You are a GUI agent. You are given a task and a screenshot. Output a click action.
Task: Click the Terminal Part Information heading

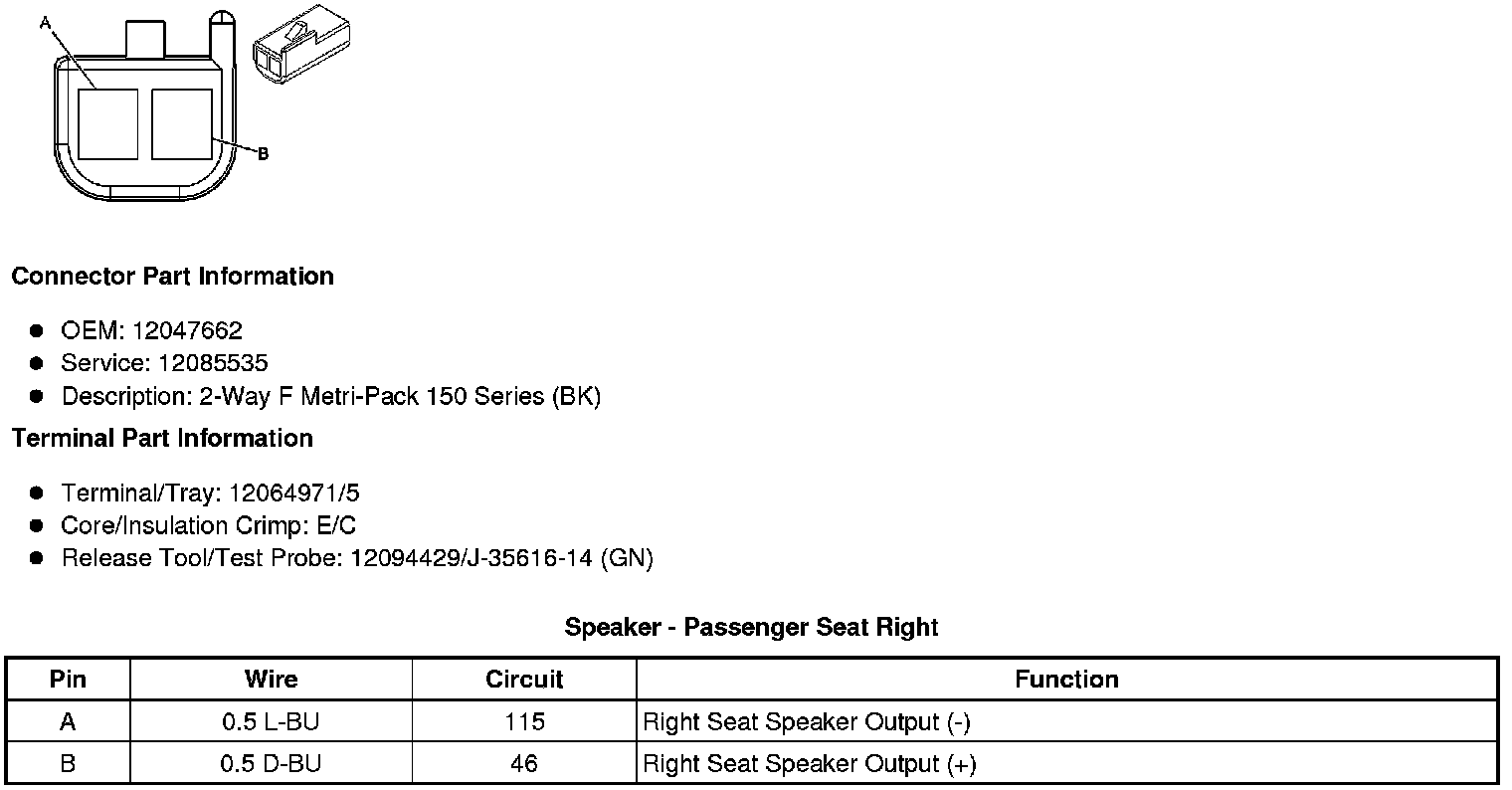[162, 439]
